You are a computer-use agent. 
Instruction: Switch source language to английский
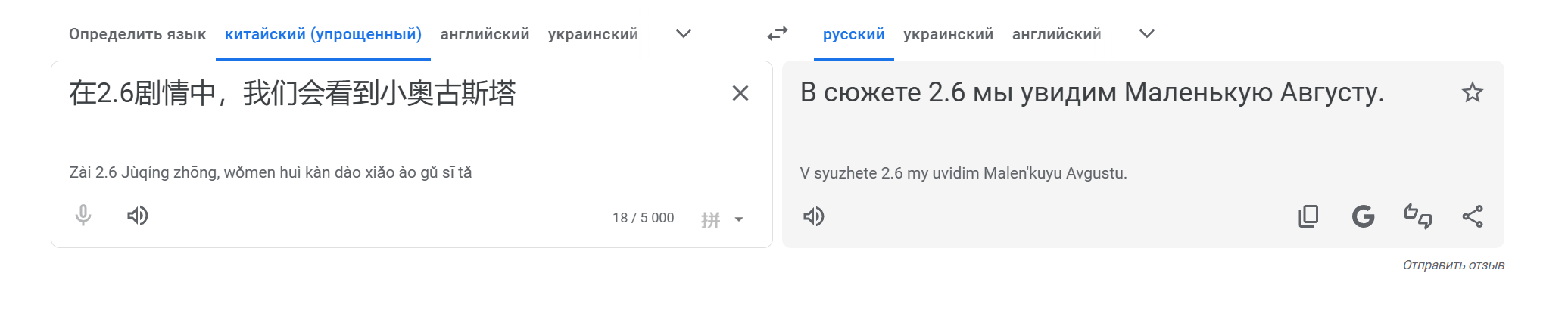coord(485,34)
